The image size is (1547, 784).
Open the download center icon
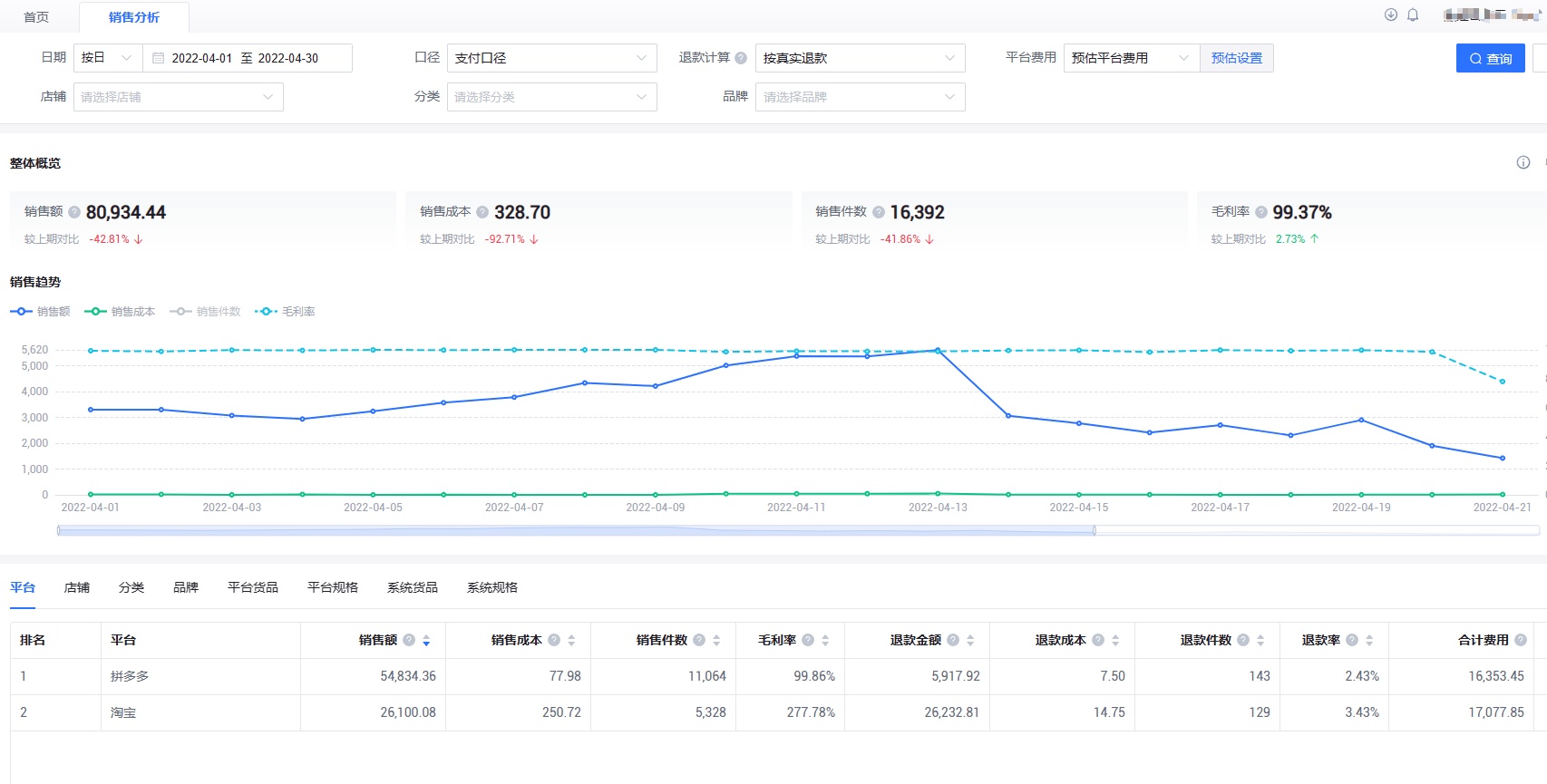point(1391,15)
